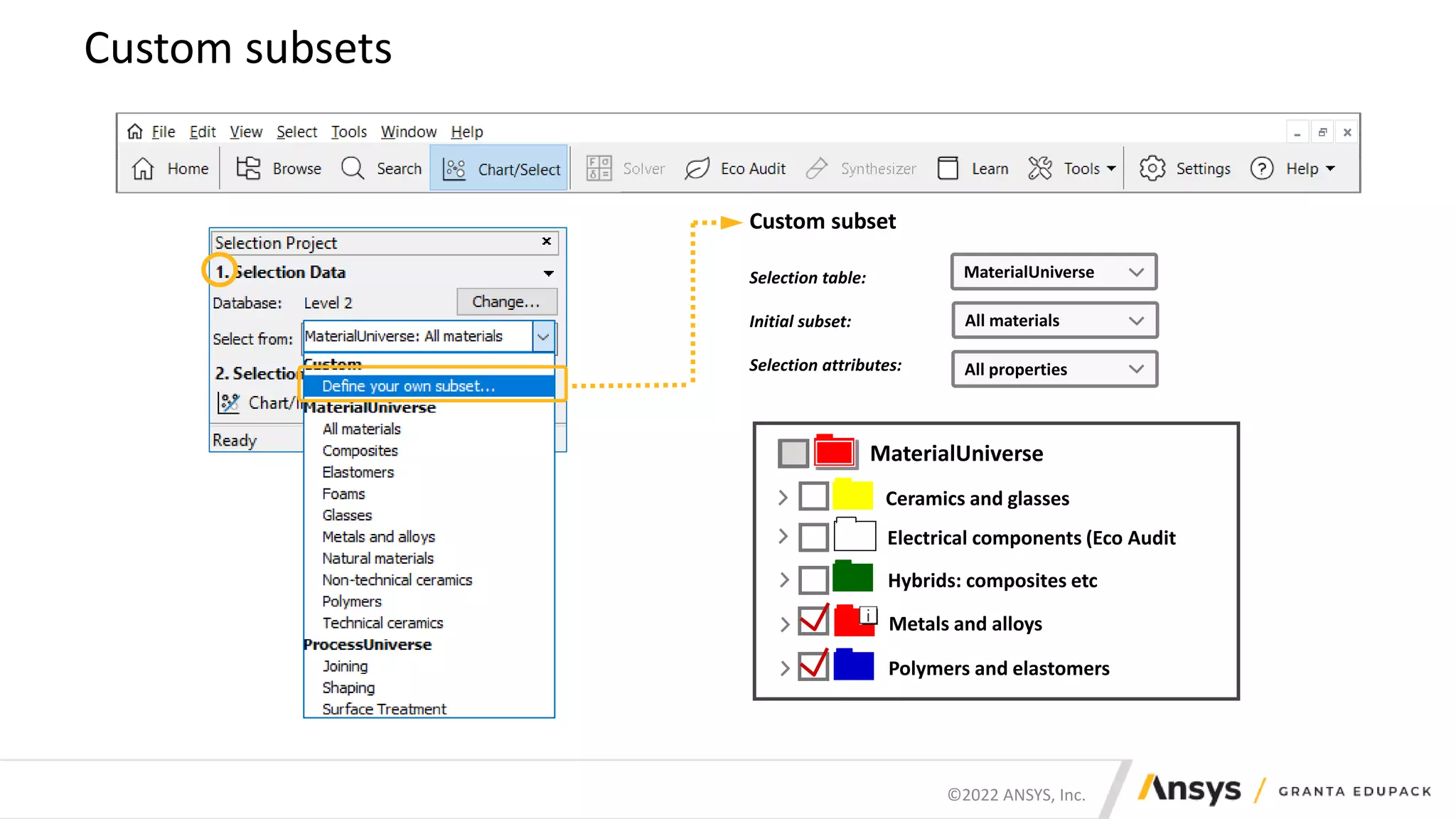1456x819 pixels.
Task: Expand the Hybrids: composites etc tree node
Action: point(783,580)
